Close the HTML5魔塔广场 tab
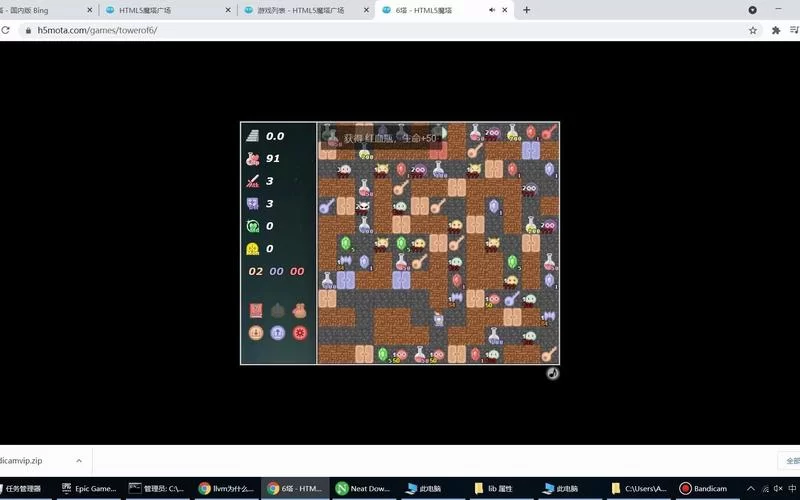 coord(228,10)
